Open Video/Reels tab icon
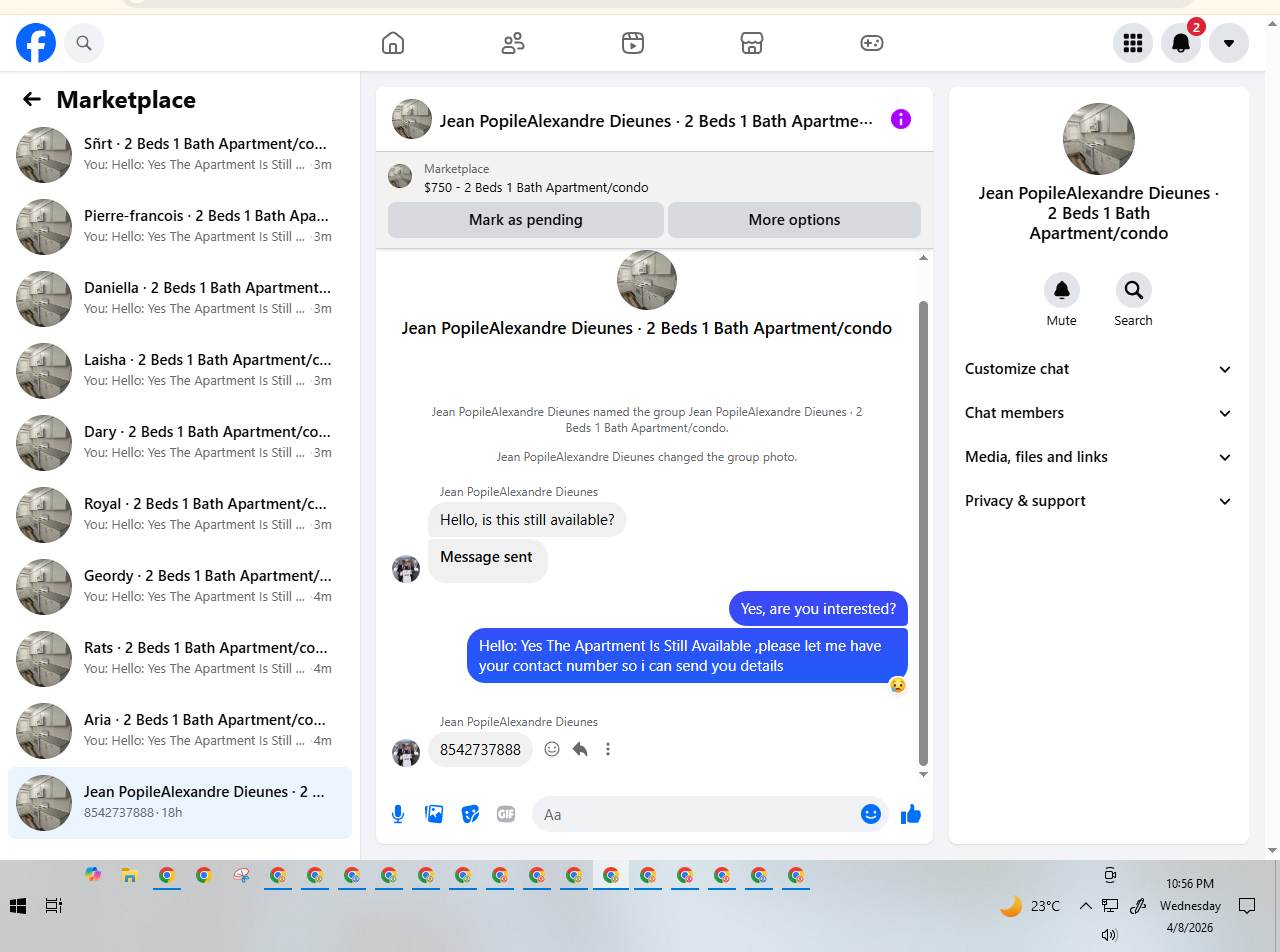The image size is (1280, 952). (632, 43)
